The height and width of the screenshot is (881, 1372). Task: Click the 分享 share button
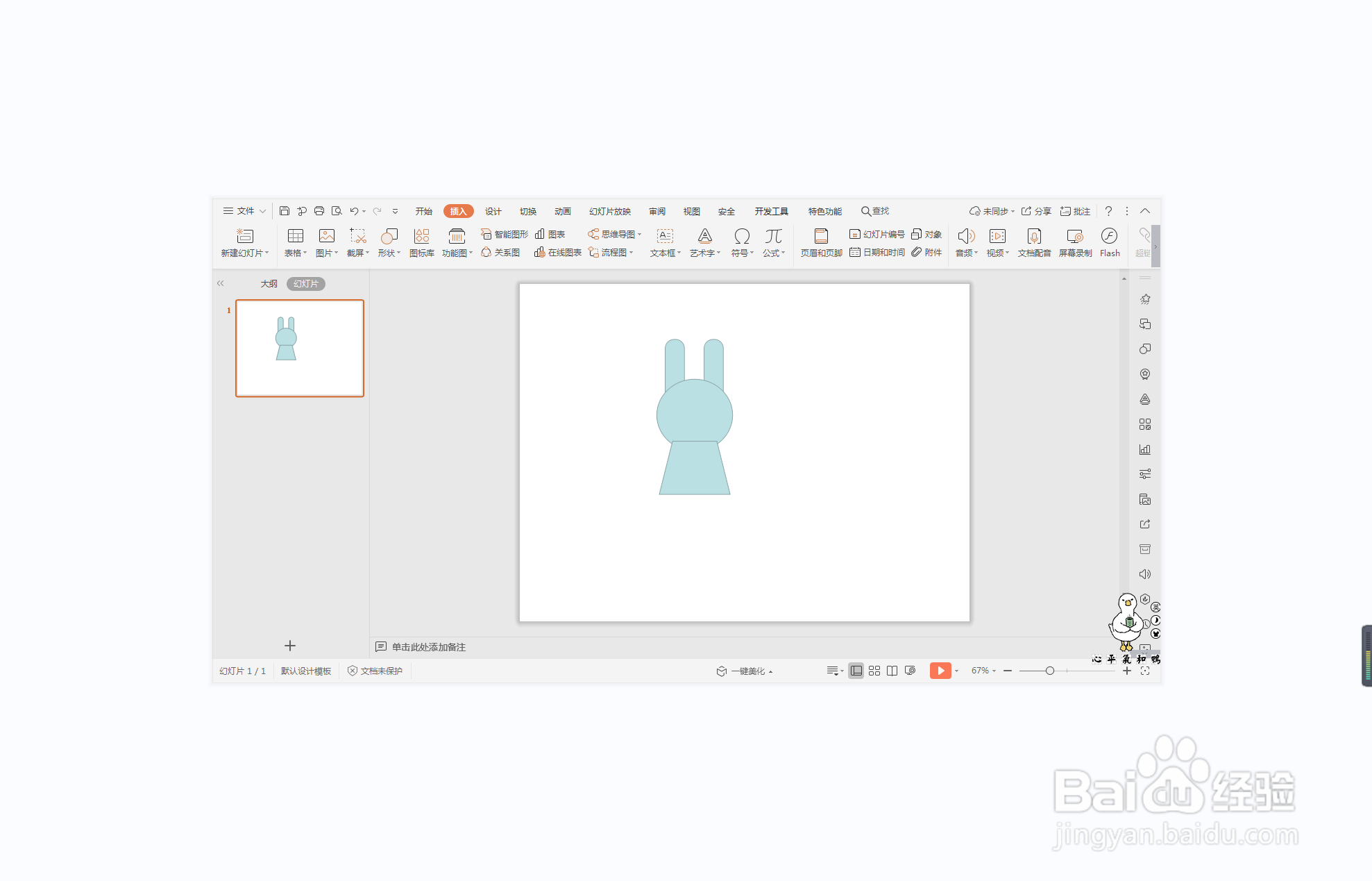pyautogui.click(x=1036, y=211)
